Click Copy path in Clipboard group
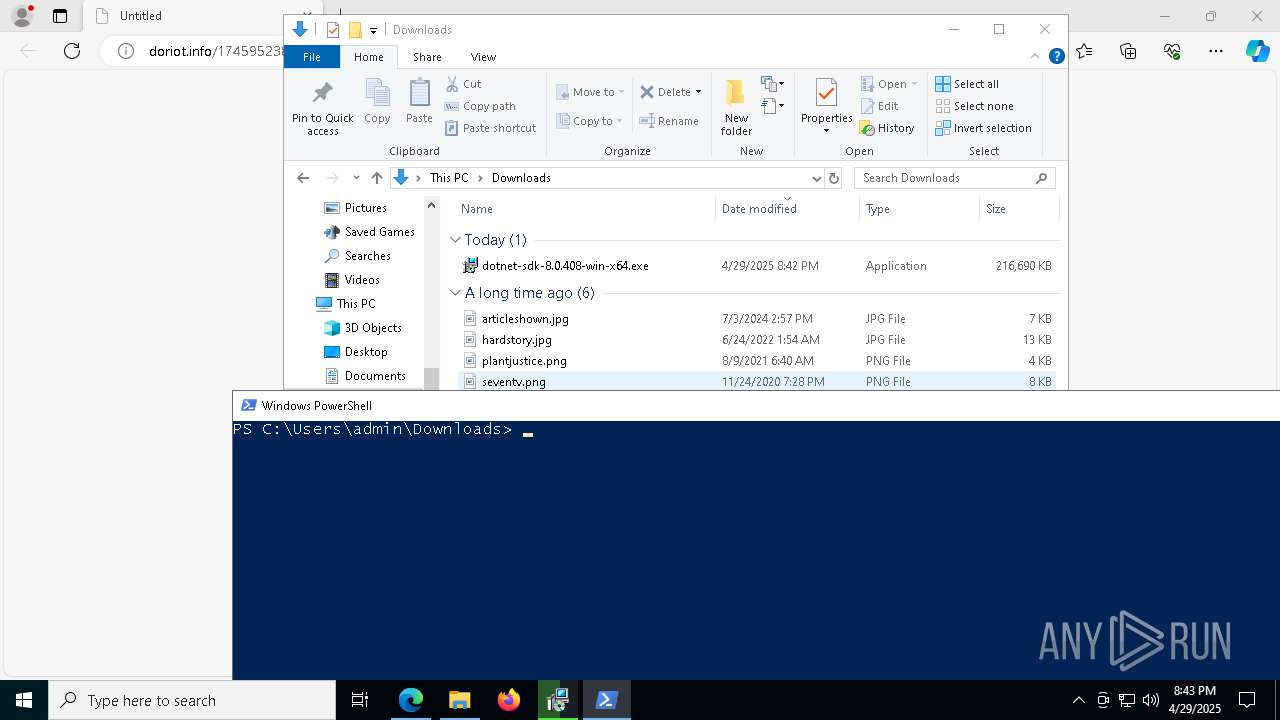This screenshot has height=720, width=1280. pyautogui.click(x=480, y=106)
